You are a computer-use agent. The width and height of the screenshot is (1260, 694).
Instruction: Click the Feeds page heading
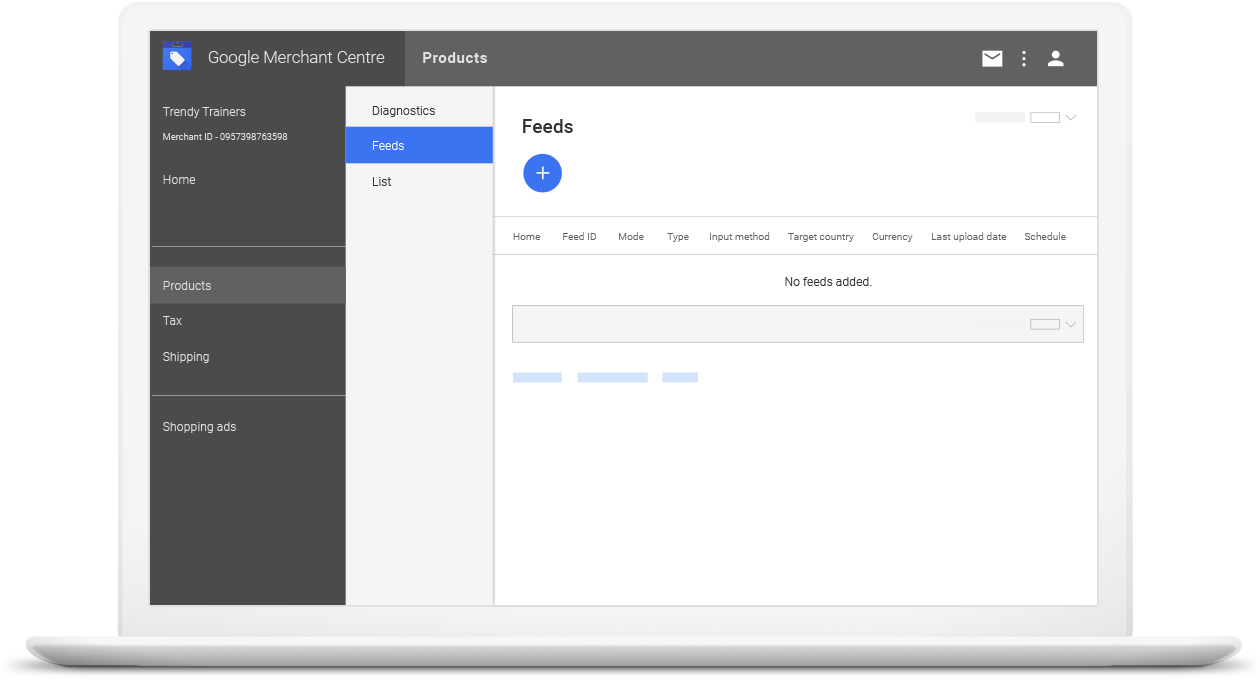click(548, 127)
